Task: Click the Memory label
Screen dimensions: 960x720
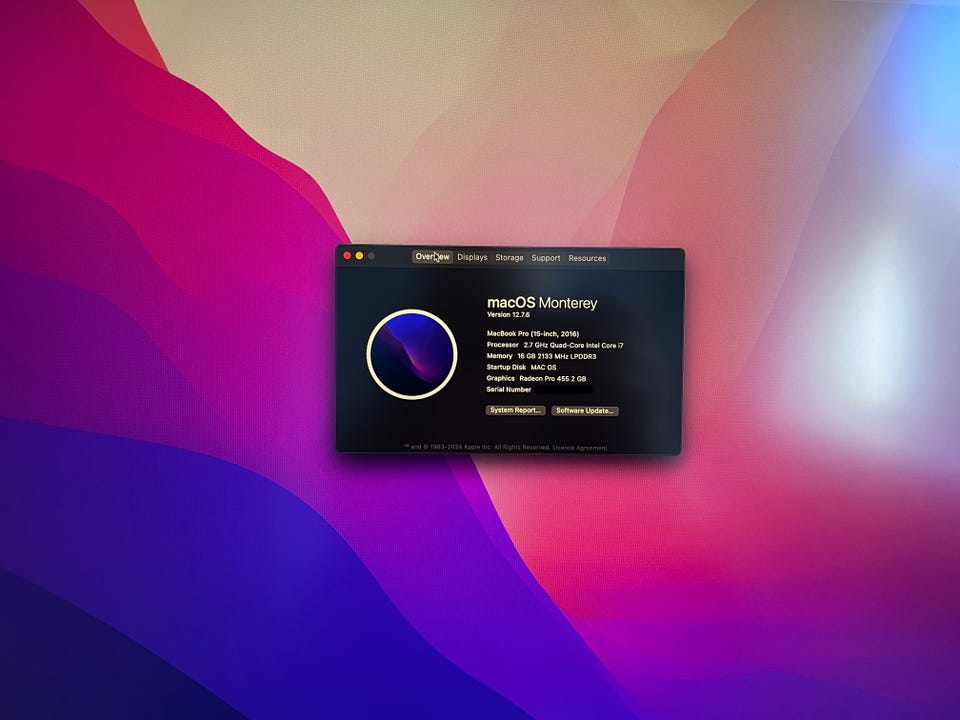Action: click(500, 356)
